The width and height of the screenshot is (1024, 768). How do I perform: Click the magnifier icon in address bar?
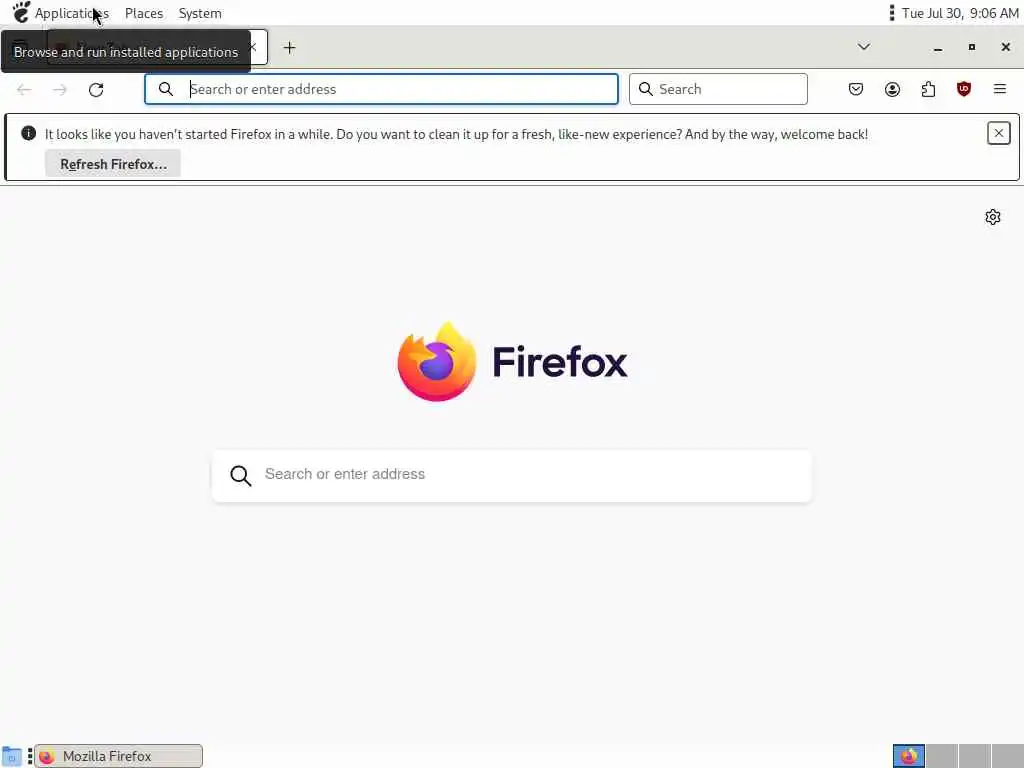(x=166, y=89)
